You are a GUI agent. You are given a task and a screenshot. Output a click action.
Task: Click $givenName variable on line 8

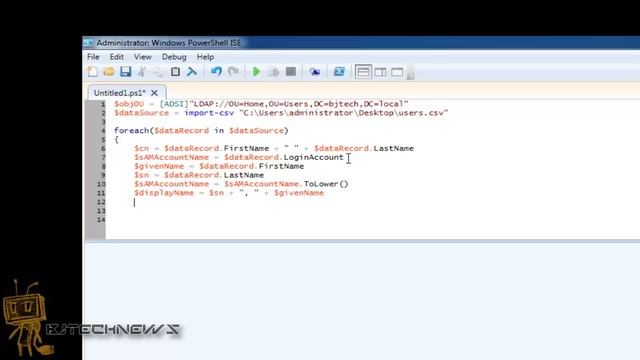[159, 166]
